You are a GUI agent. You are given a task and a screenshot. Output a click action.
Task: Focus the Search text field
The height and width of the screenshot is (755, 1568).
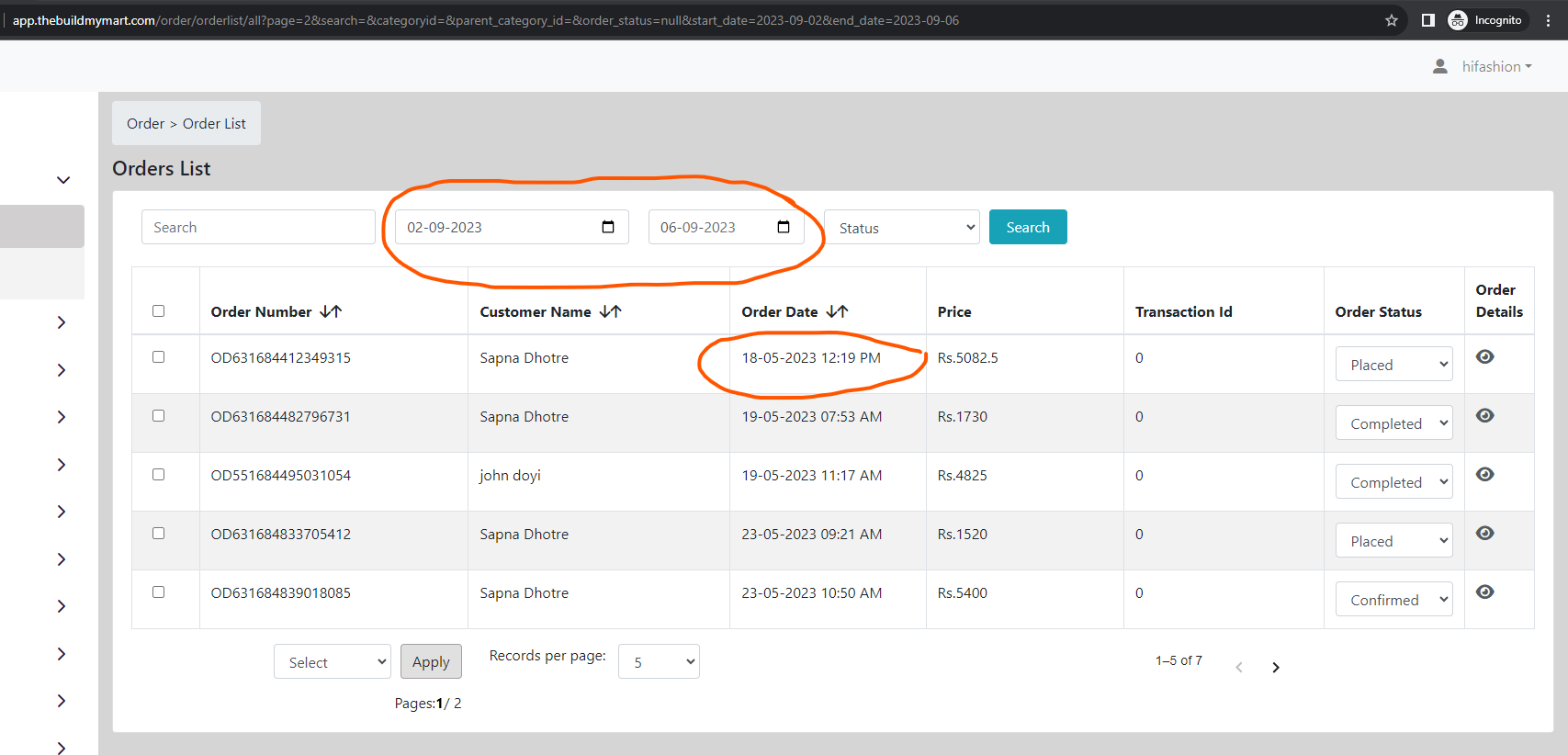point(258,227)
